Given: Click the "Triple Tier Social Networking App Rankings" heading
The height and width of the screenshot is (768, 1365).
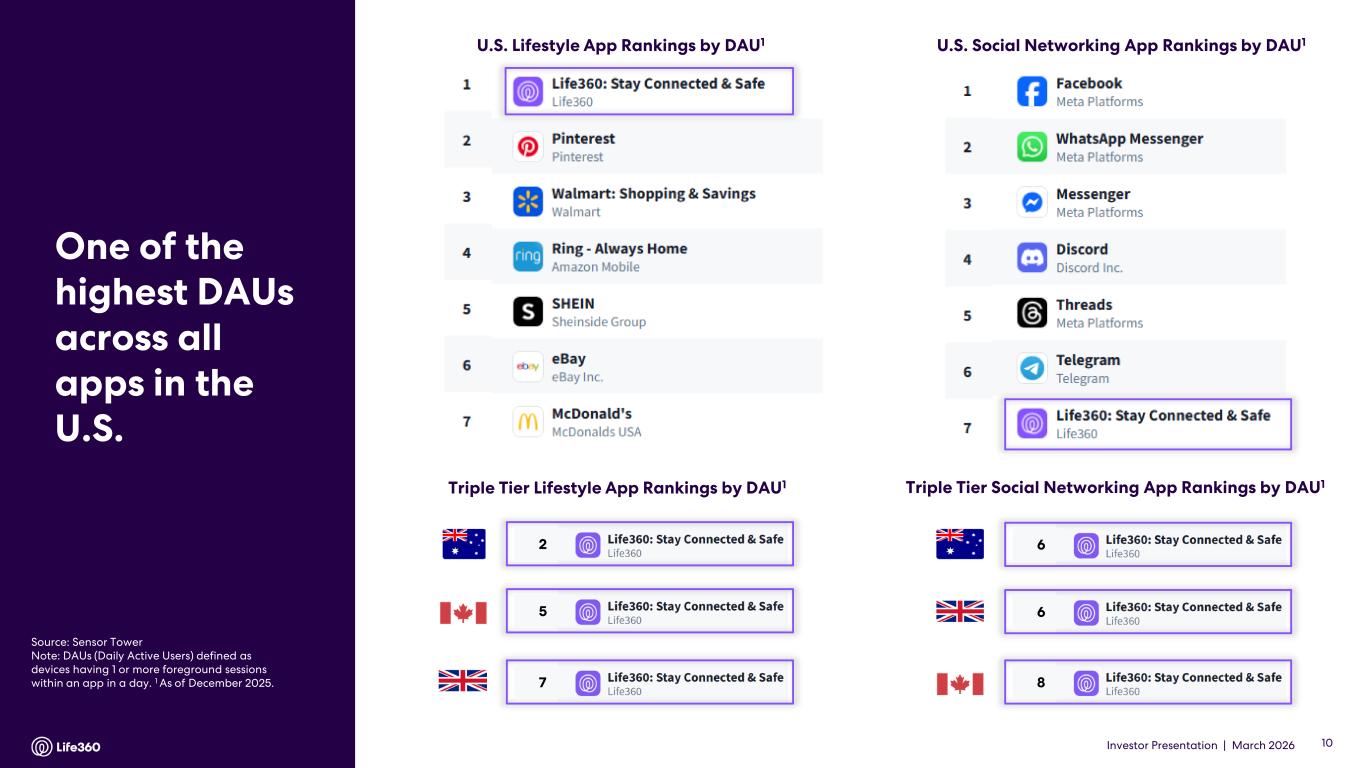Looking at the screenshot, I should pyautogui.click(x=1115, y=488).
